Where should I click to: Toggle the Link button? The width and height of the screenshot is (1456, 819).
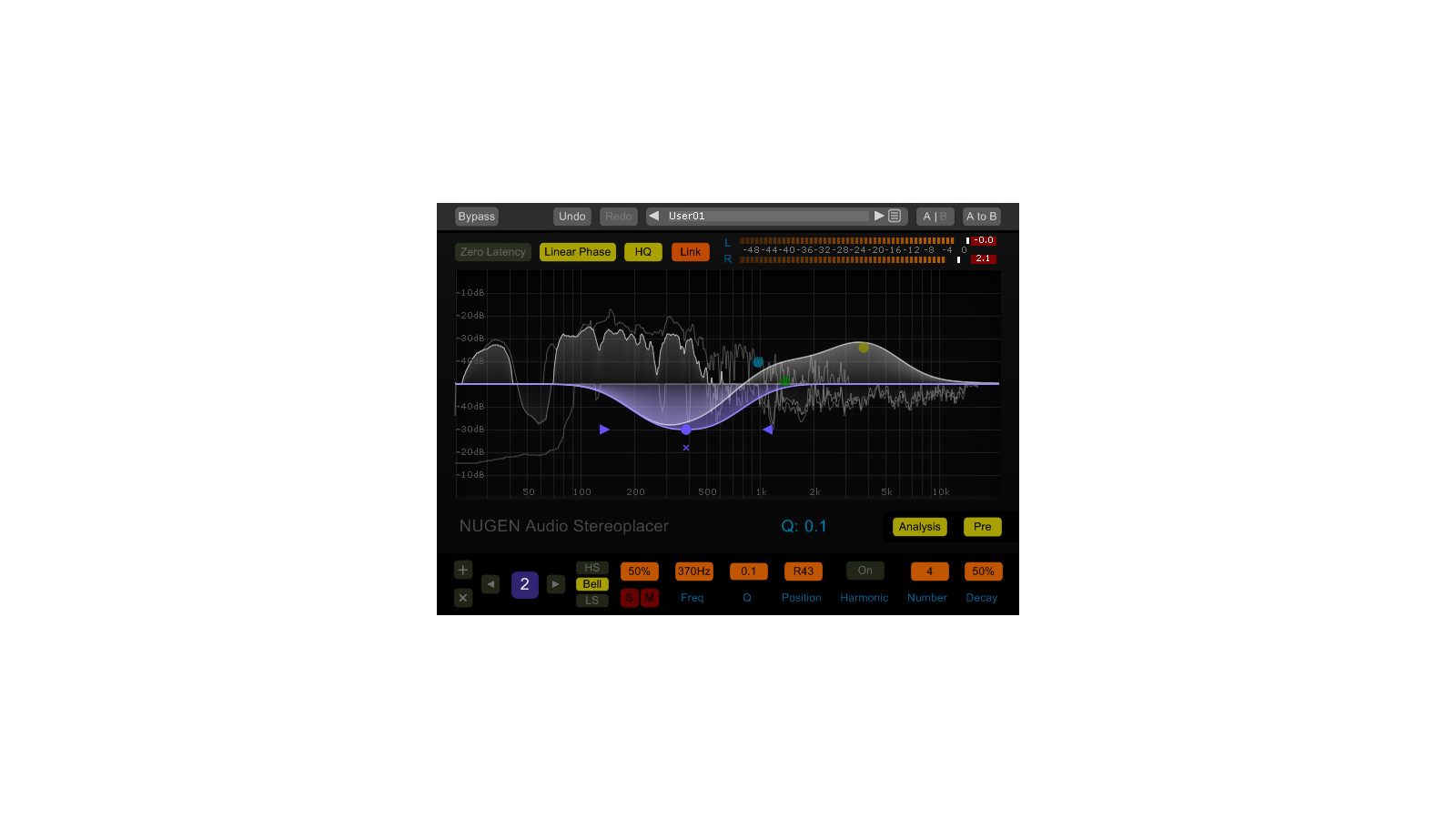tap(690, 252)
